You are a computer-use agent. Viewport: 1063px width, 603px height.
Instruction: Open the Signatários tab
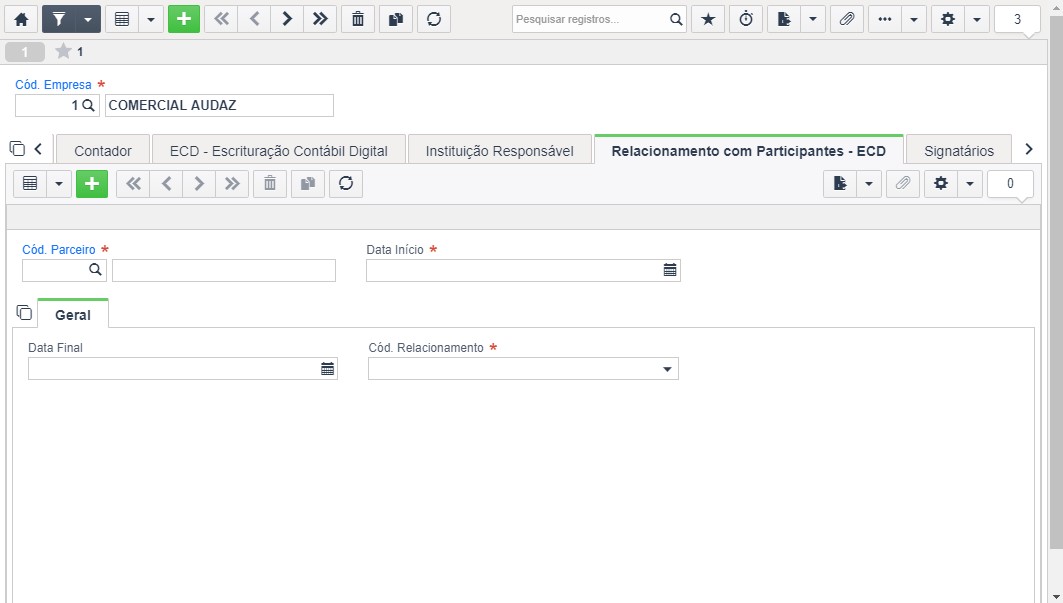(x=959, y=151)
